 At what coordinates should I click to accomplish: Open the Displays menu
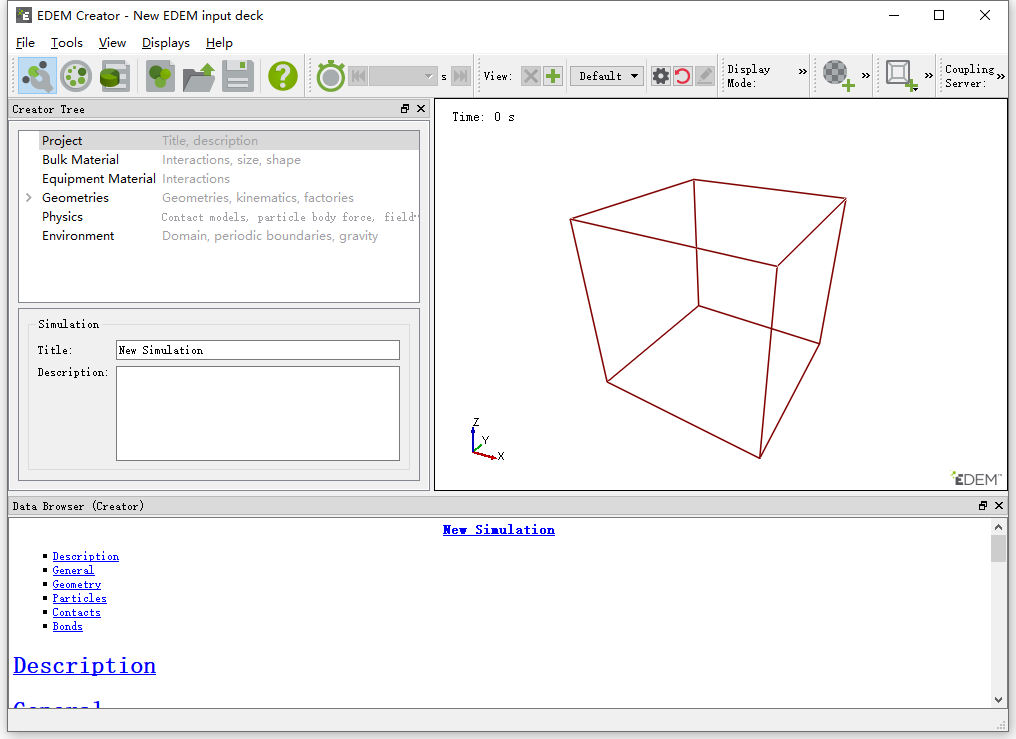[166, 43]
